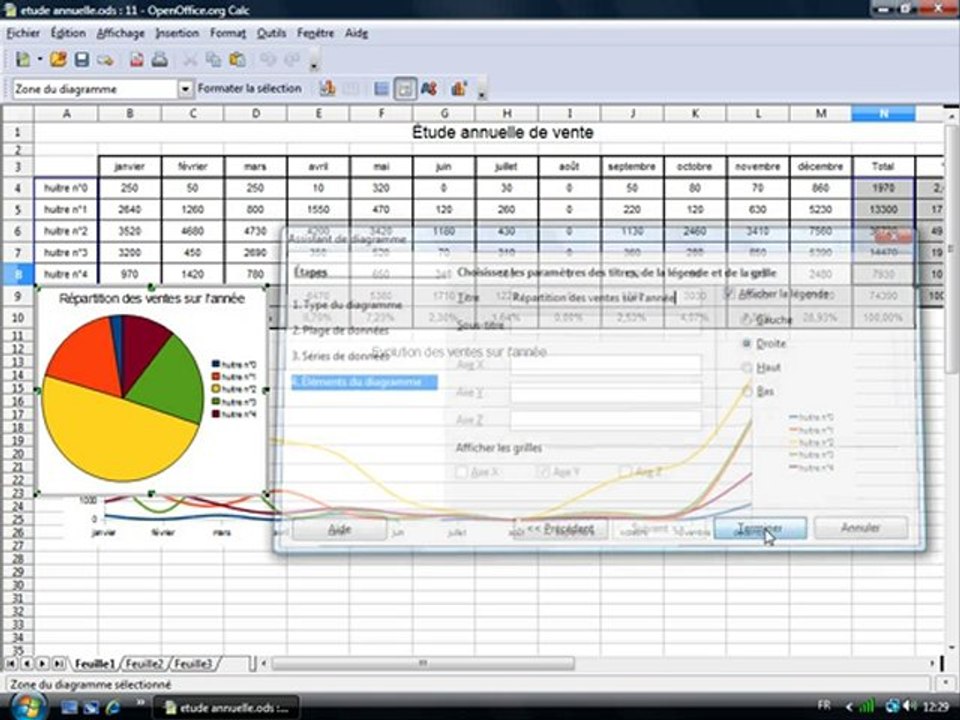Click the Chart type icon
The width and height of the screenshot is (960, 720).
pos(328,89)
